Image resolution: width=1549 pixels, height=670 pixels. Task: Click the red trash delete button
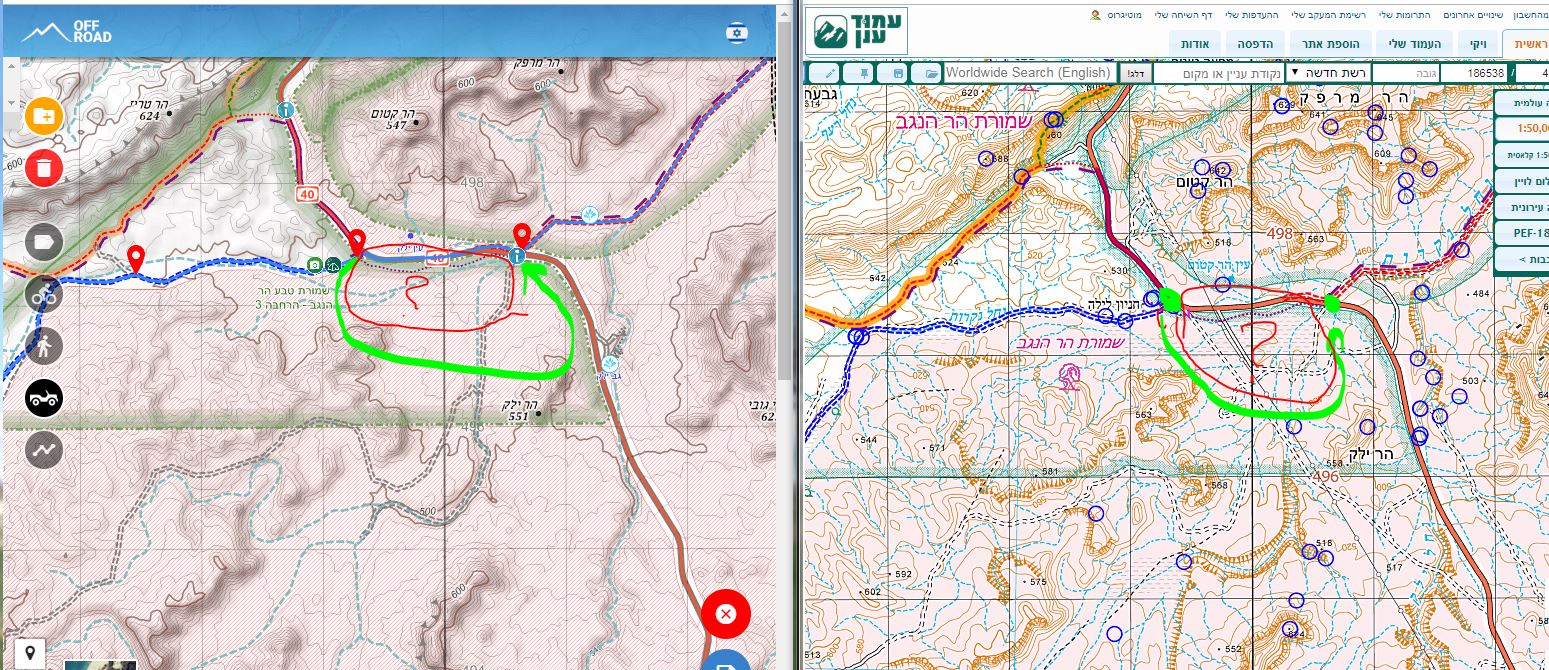point(44,168)
